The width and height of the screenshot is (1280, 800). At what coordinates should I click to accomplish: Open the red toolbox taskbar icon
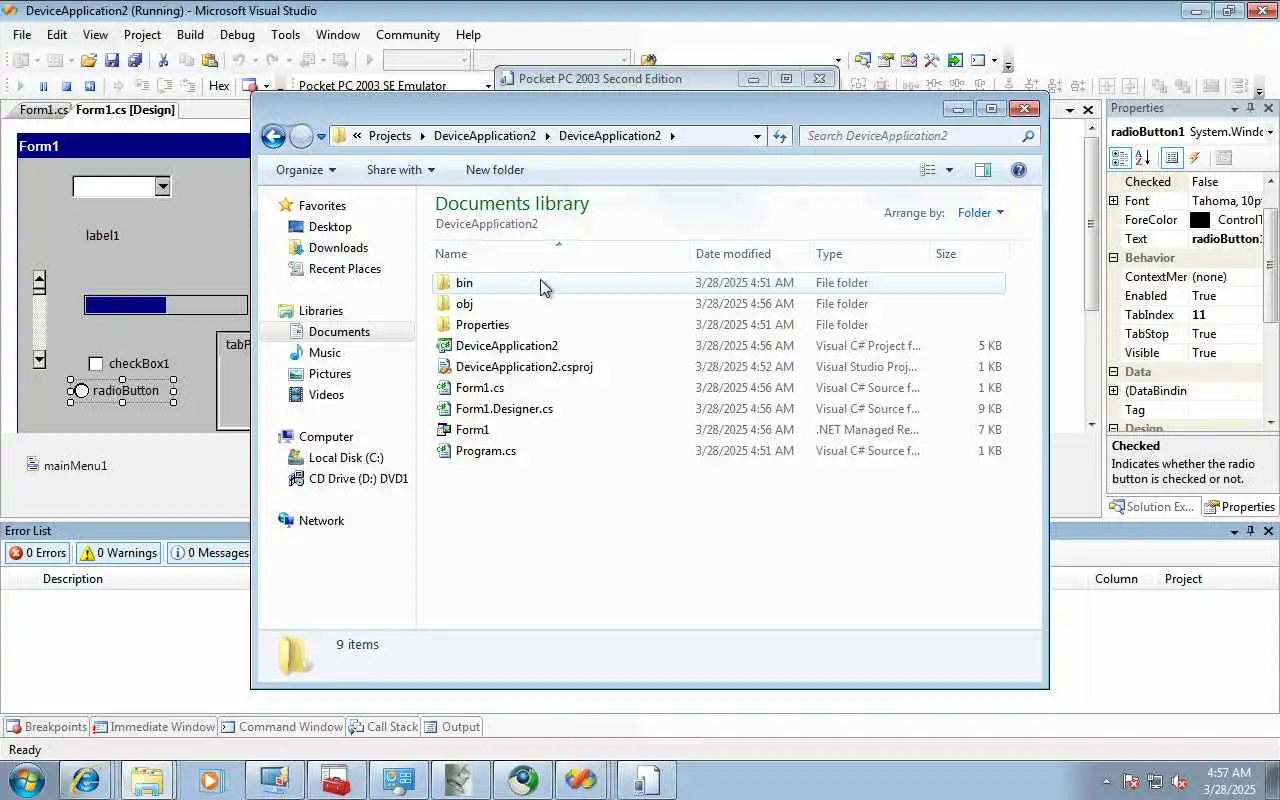(335, 780)
